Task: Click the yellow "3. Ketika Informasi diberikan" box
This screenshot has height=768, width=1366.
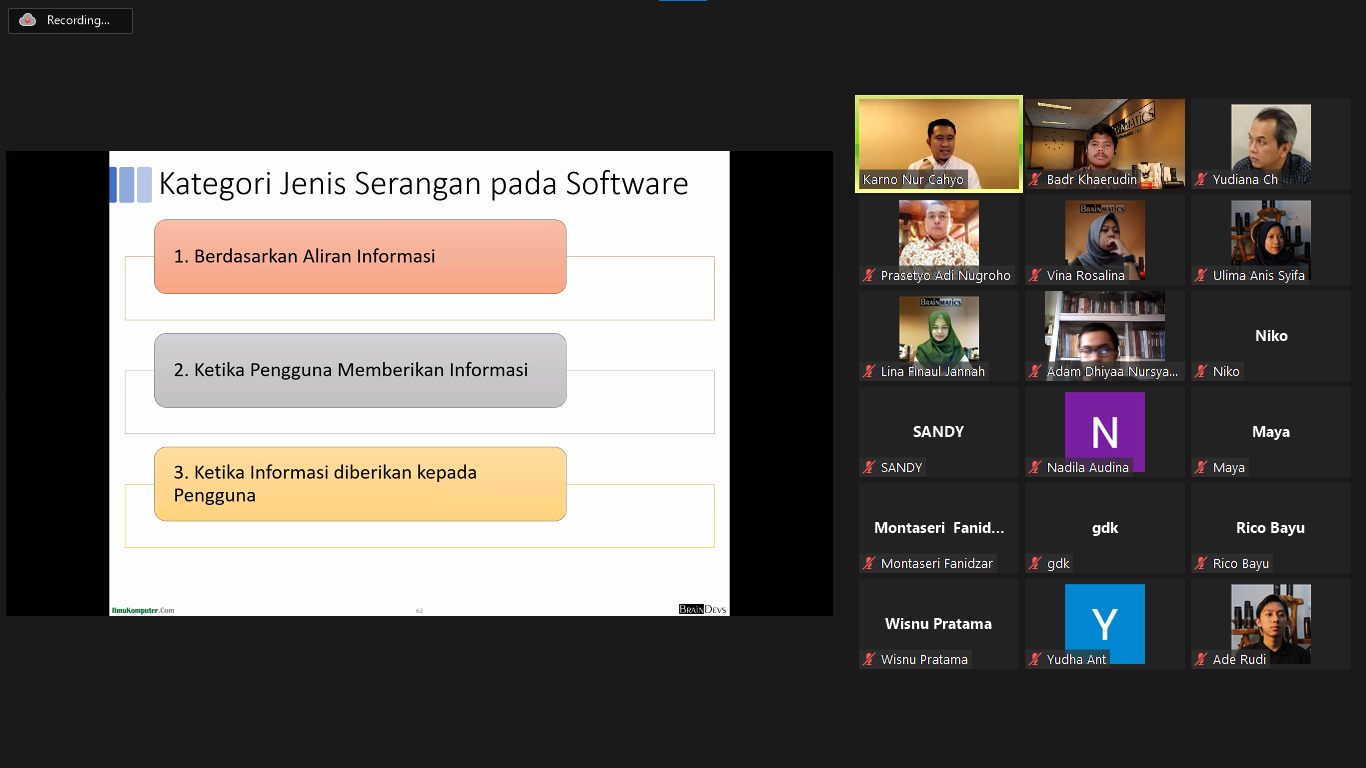Action: click(x=360, y=484)
